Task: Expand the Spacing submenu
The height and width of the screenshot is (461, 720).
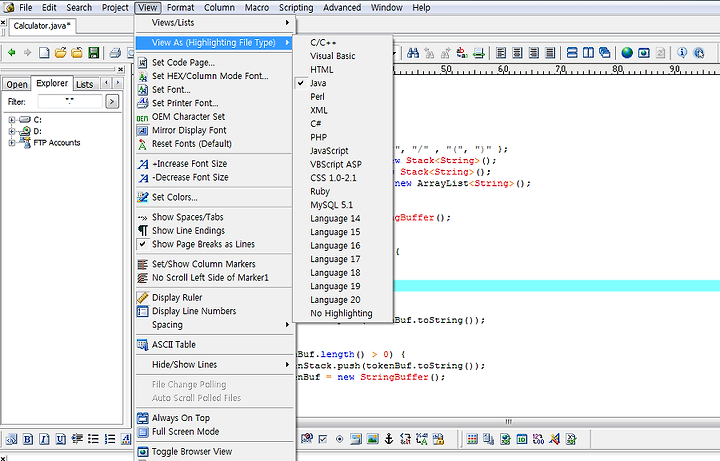Action: 214,325
